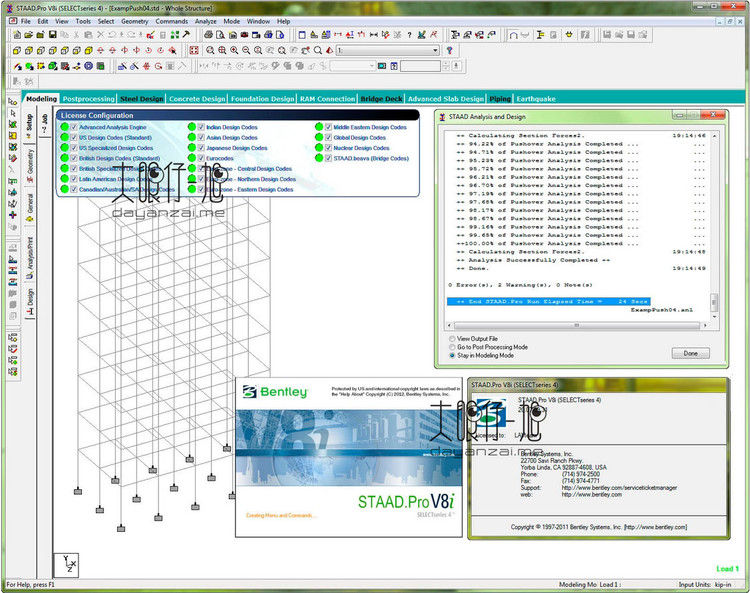
Task: Open the empty combo box in third toolbar row
Action: (353, 66)
